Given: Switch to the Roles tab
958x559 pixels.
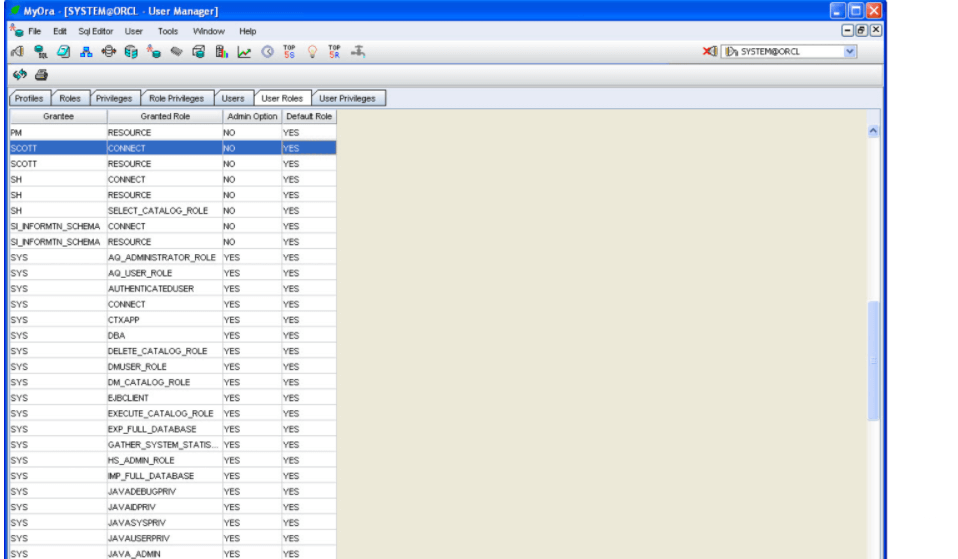Looking at the screenshot, I should (x=70, y=98).
